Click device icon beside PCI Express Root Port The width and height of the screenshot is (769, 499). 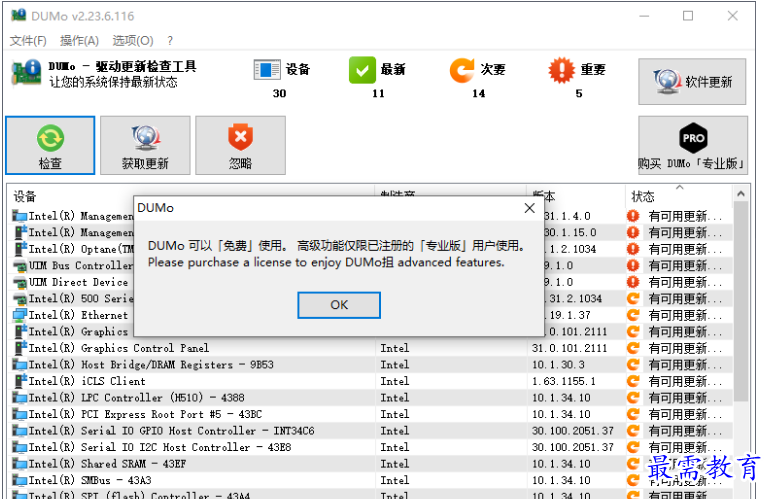[x=20, y=415]
